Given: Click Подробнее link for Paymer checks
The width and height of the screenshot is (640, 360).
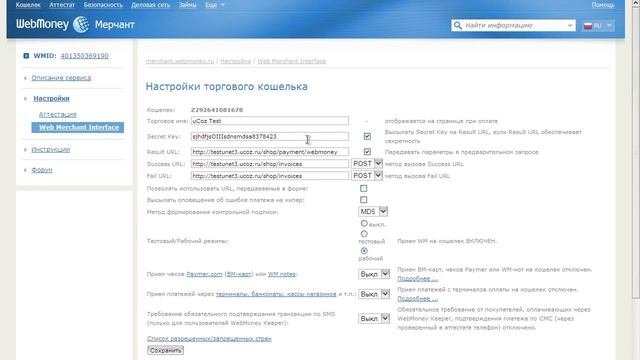Looking at the screenshot, I should pyautogui.click(x=417, y=279).
